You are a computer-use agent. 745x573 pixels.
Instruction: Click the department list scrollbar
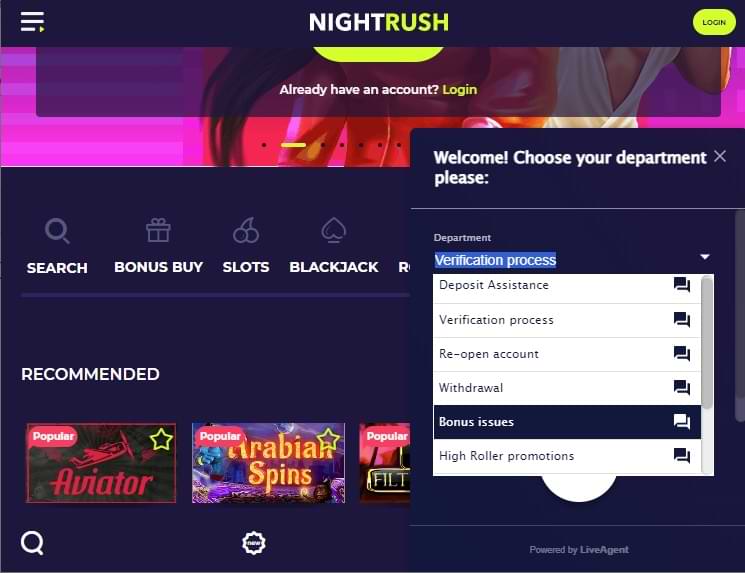point(707,342)
